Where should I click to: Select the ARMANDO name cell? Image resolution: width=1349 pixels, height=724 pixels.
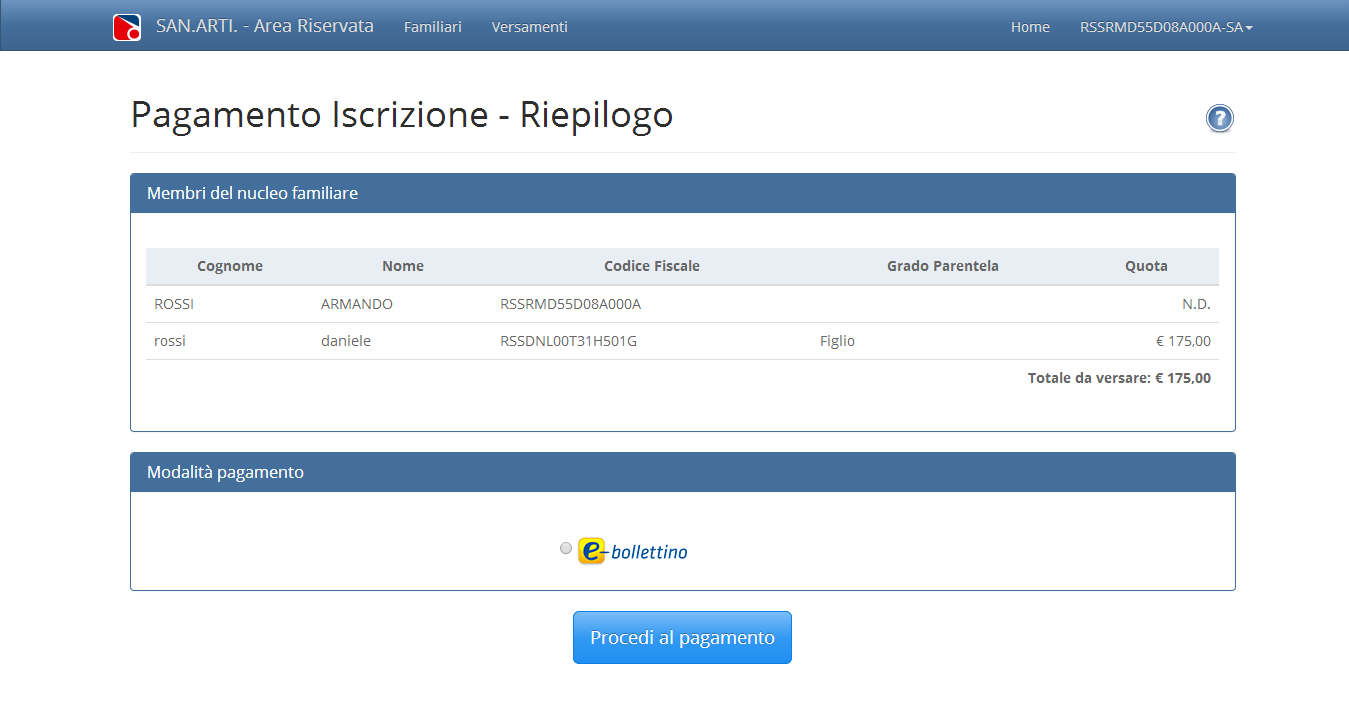(357, 304)
